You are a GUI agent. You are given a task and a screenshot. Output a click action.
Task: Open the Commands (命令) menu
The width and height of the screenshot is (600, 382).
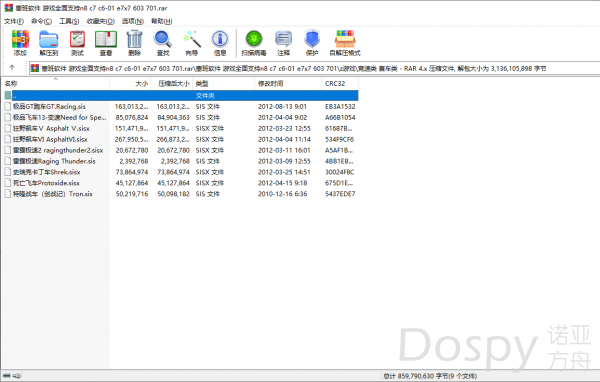point(41,21)
